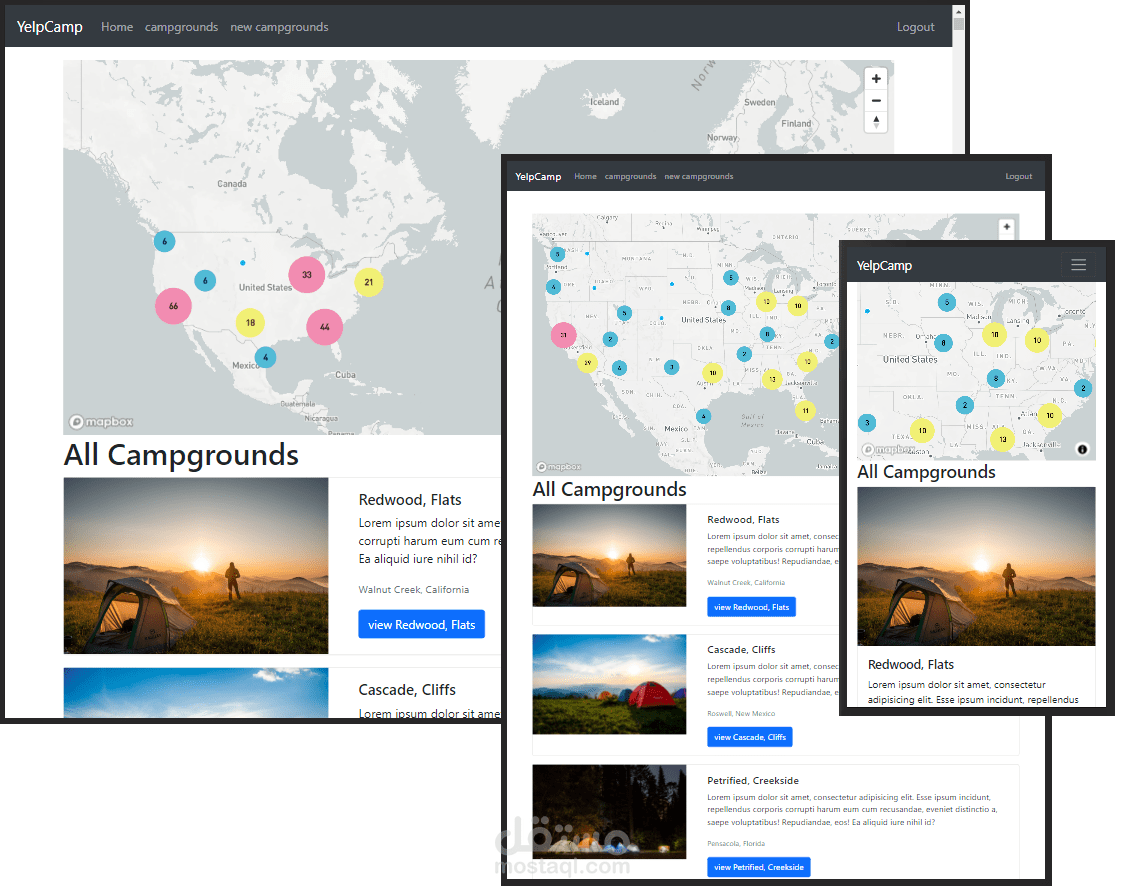Click YelpCamp brand in large window
The height and width of the screenshot is (896, 1126).
click(x=50, y=27)
